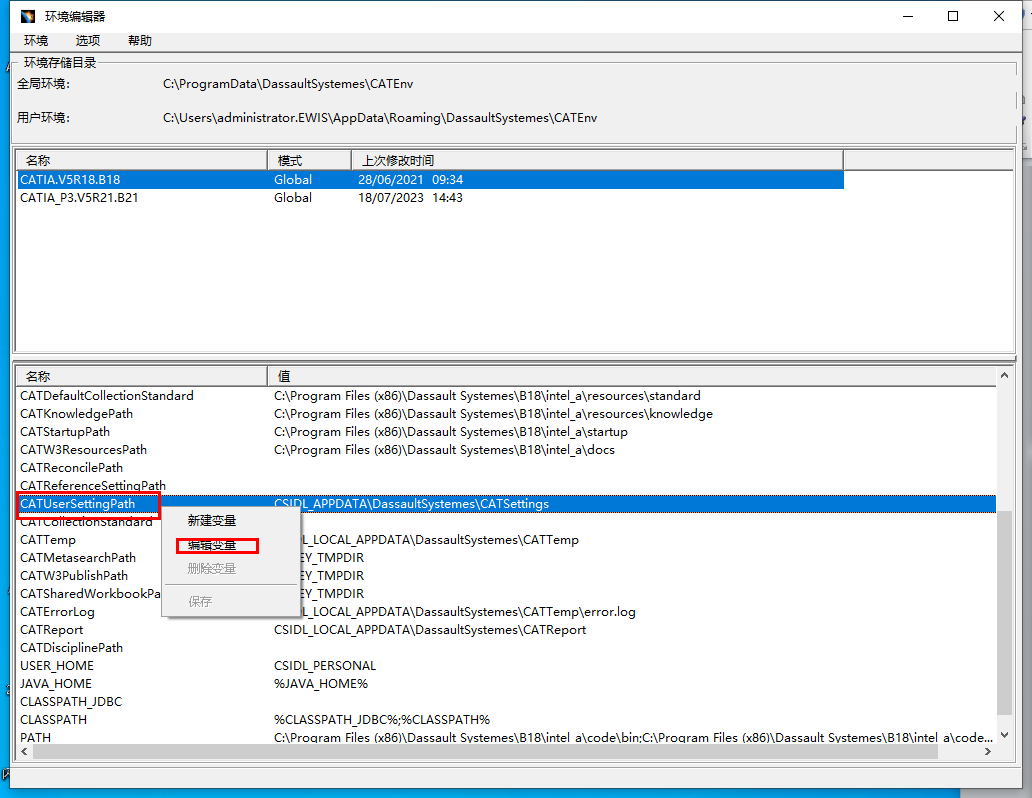Select the CLASSPATH_JDBC variable
Image resolution: width=1032 pixels, height=798 pixels.
pyautogui.click(x=71, y=702)
